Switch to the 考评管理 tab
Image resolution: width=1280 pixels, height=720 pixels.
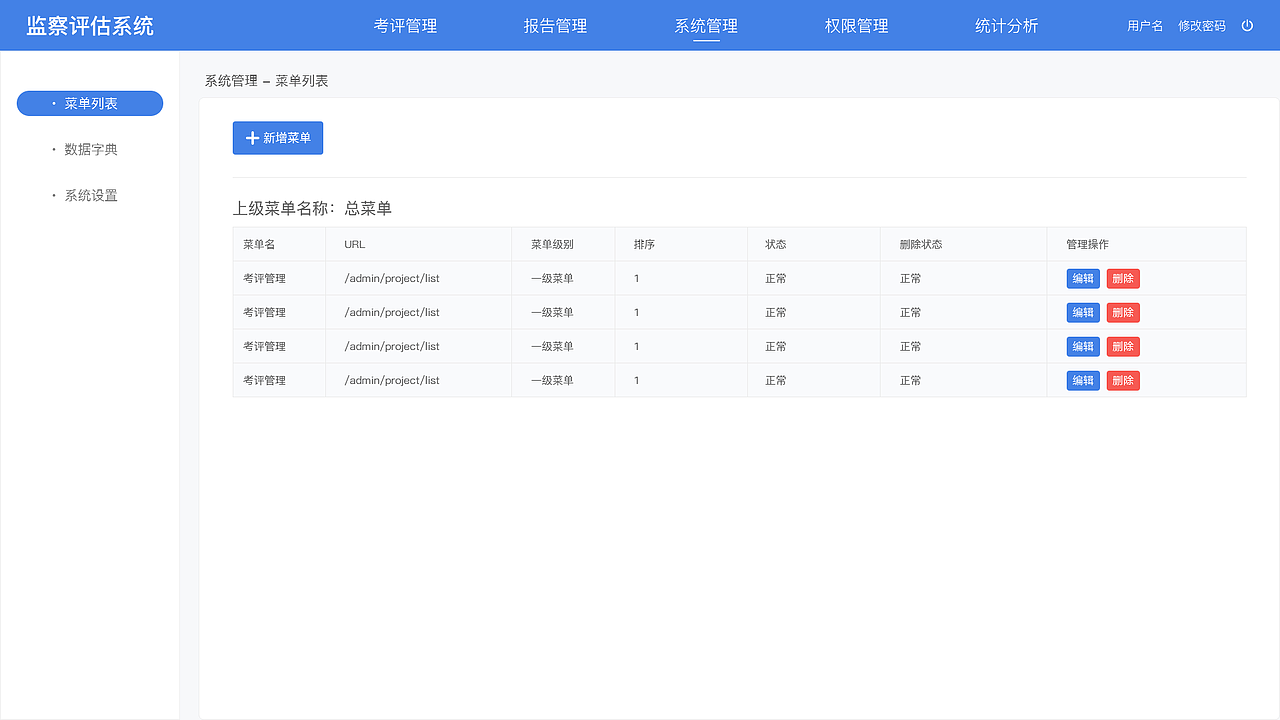click(405, 26)
